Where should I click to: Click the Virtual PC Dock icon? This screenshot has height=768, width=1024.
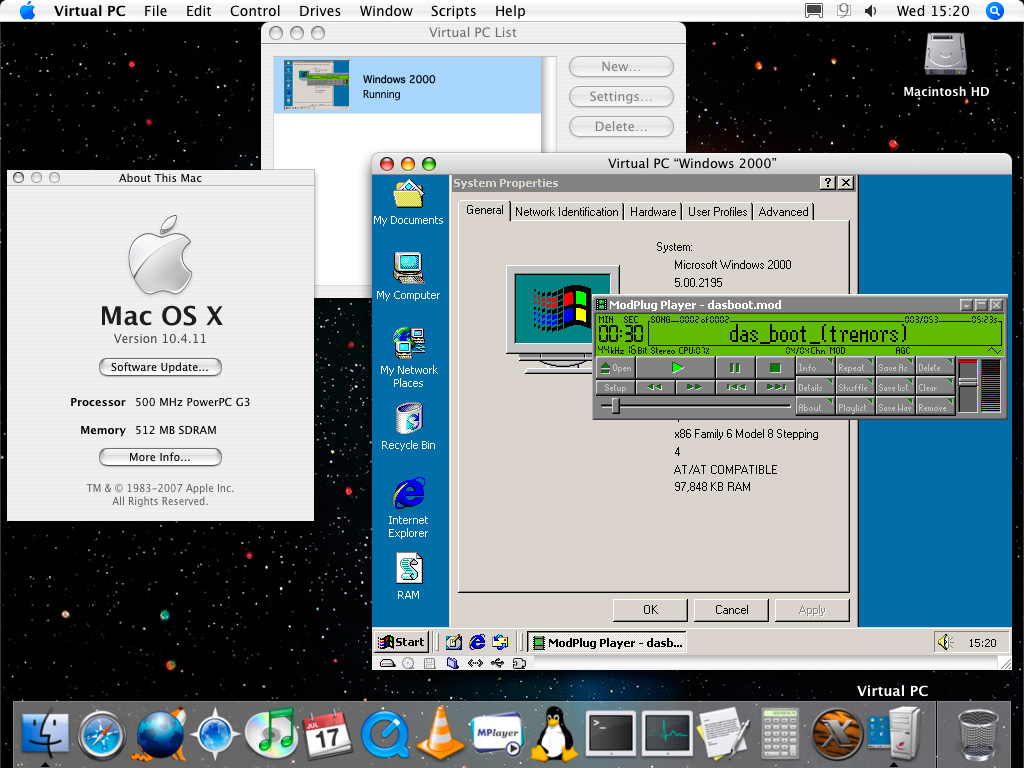[x=893, y=735]
